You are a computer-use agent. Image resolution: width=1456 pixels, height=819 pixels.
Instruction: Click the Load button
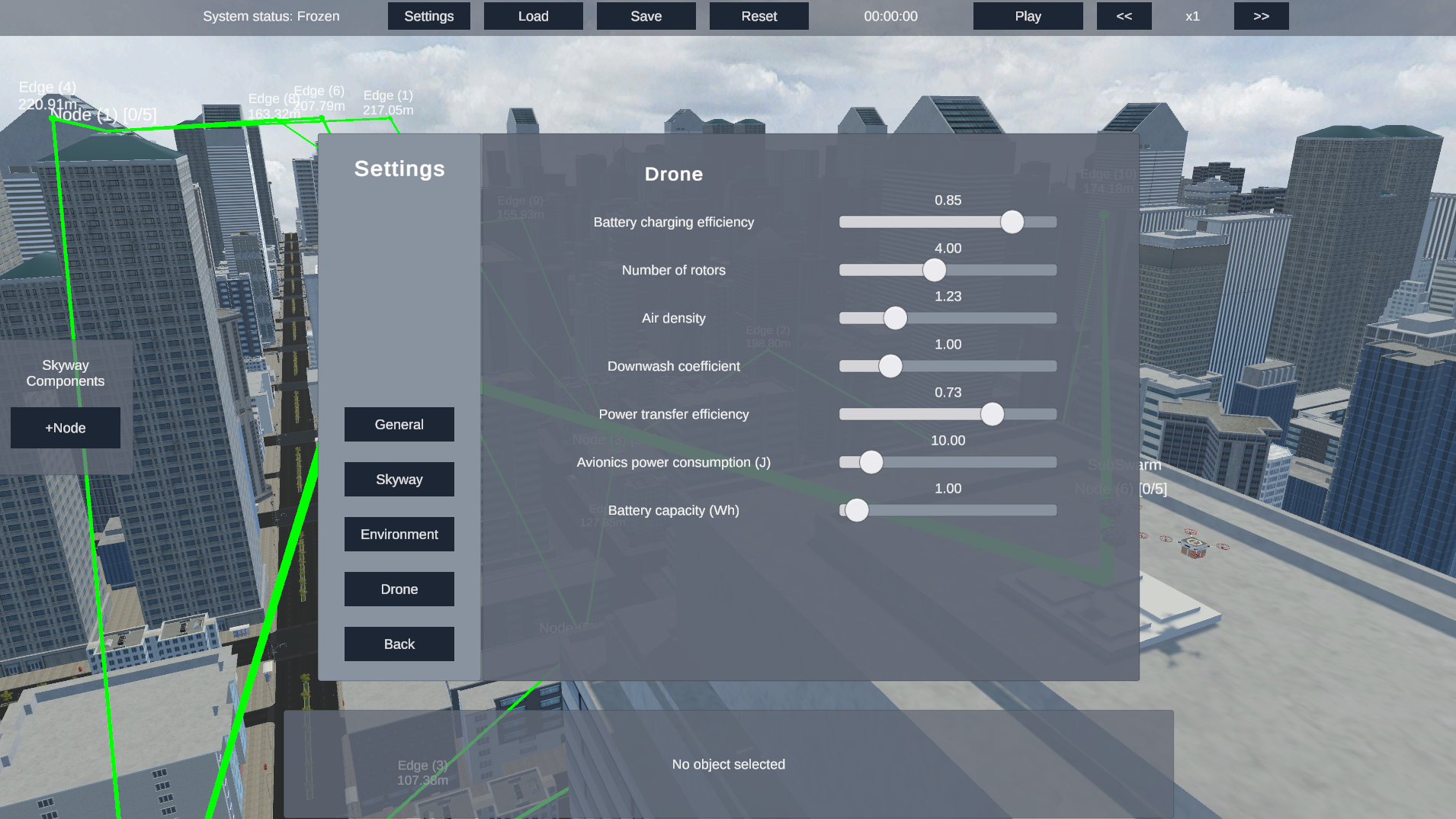pos(533,16)
